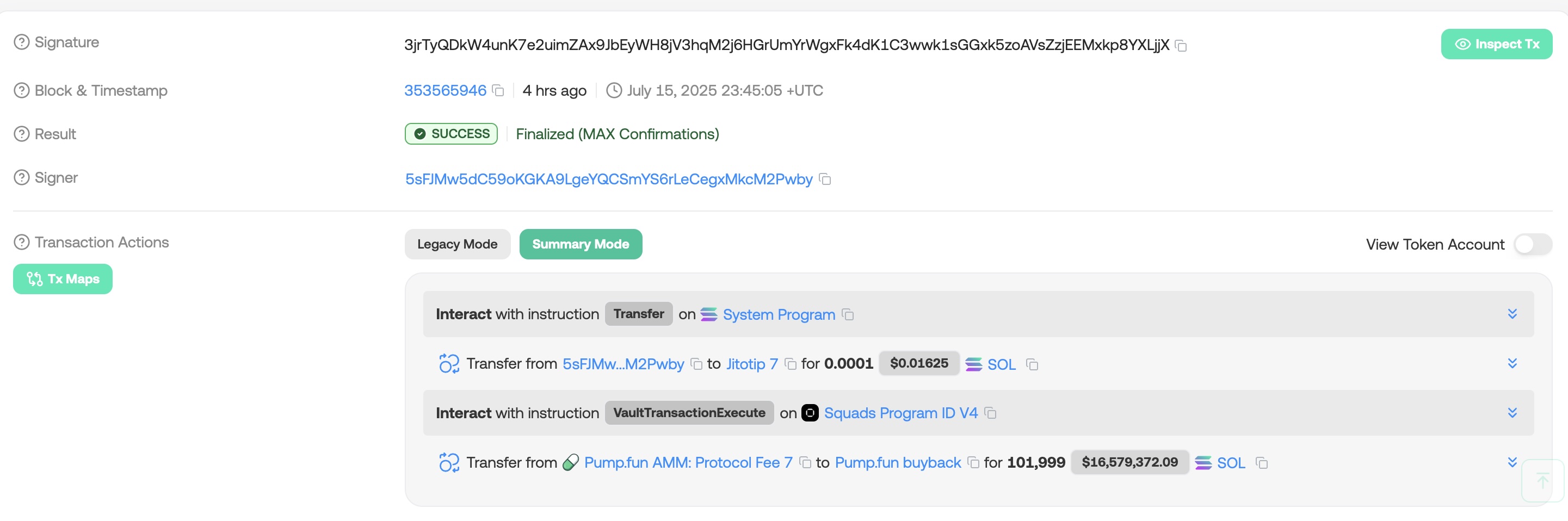Copy the Jitotip 7 address
The height and width of the screenshot is (521, 1568).
[791, 364]
